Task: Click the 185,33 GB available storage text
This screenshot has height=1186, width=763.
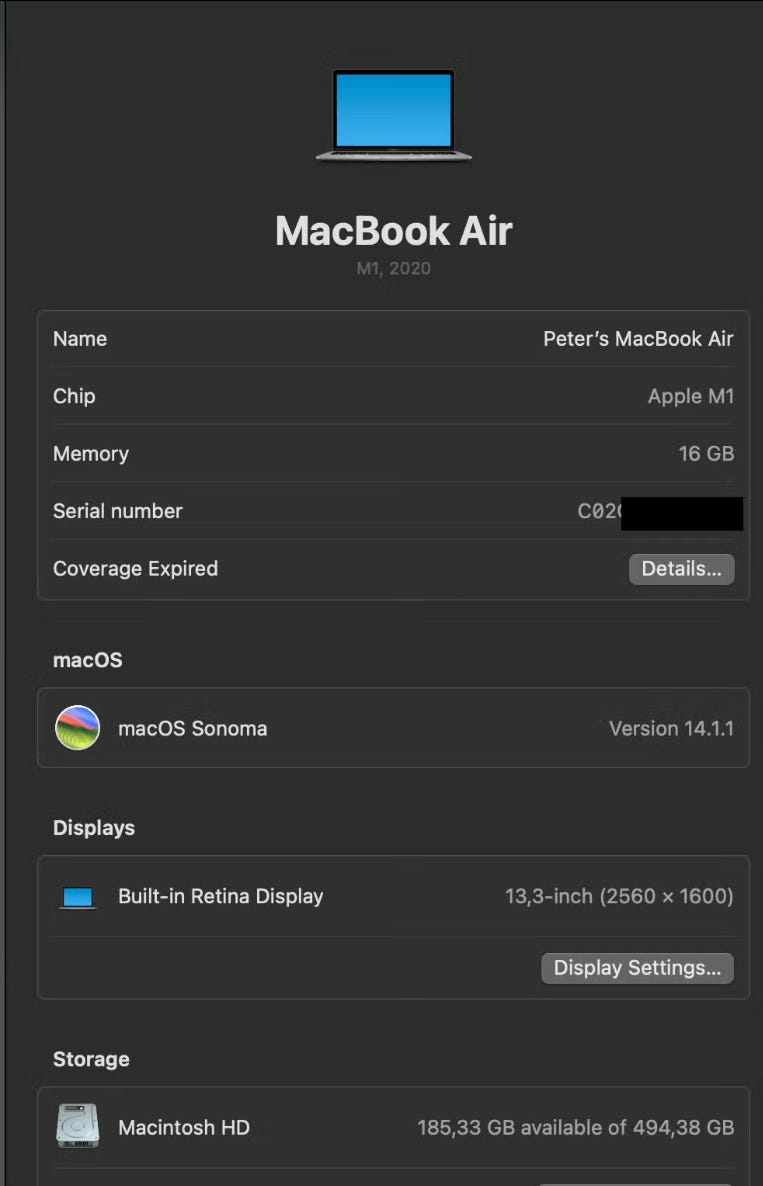Action: coord(575,1128)
